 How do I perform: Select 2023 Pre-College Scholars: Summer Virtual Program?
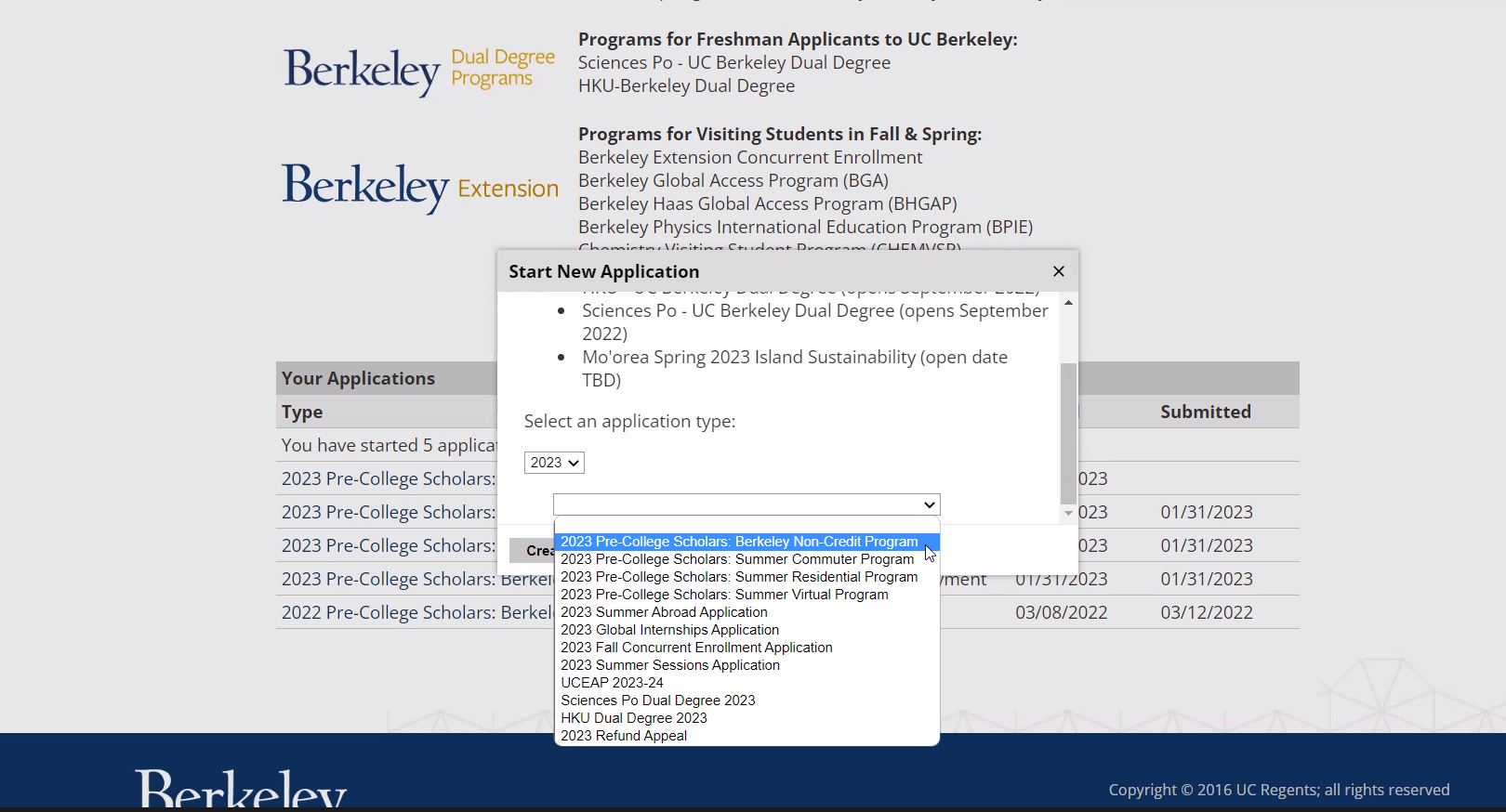(746, 595)
